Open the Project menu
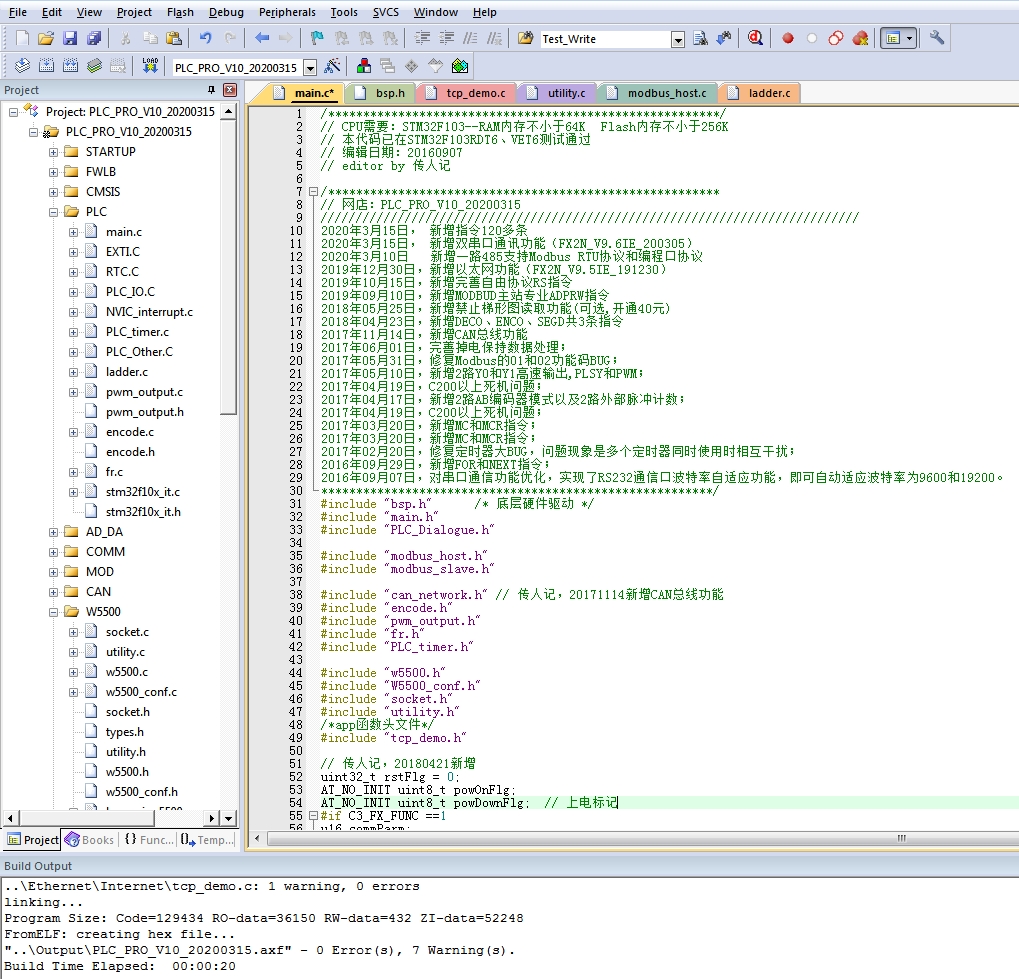 point(134,12)
